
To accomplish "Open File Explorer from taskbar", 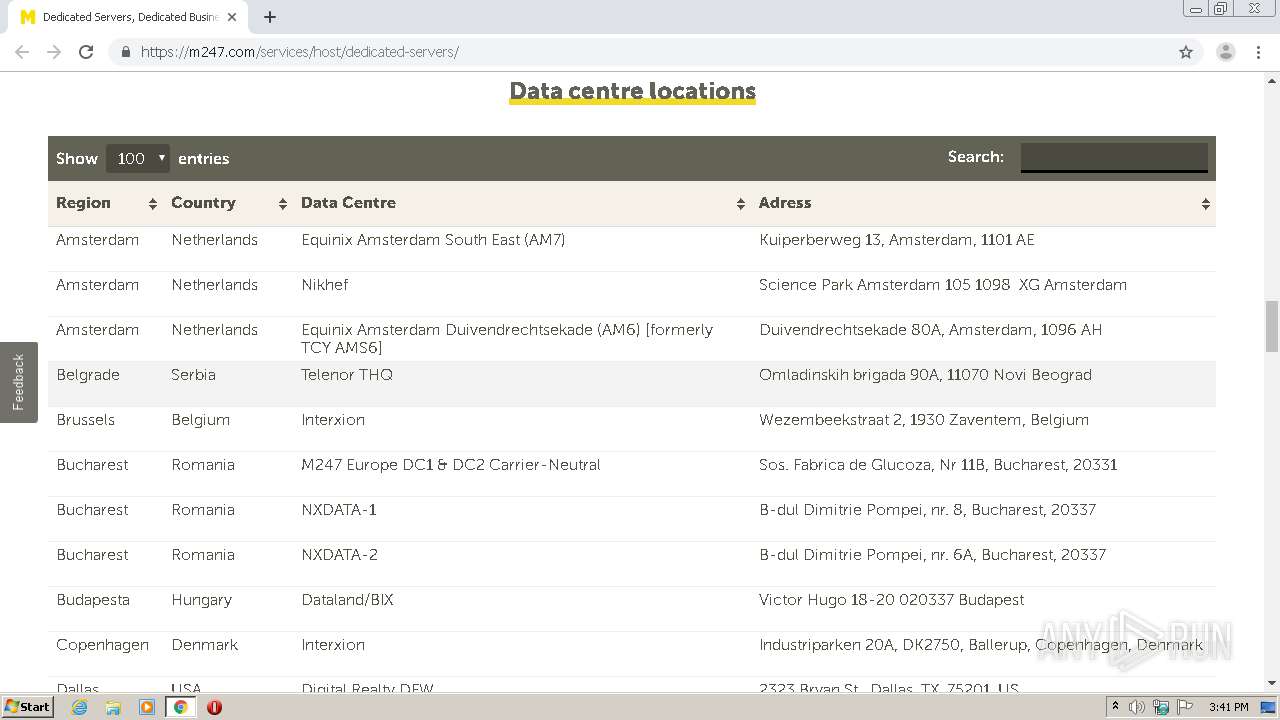I will click(x=113, y=707).
